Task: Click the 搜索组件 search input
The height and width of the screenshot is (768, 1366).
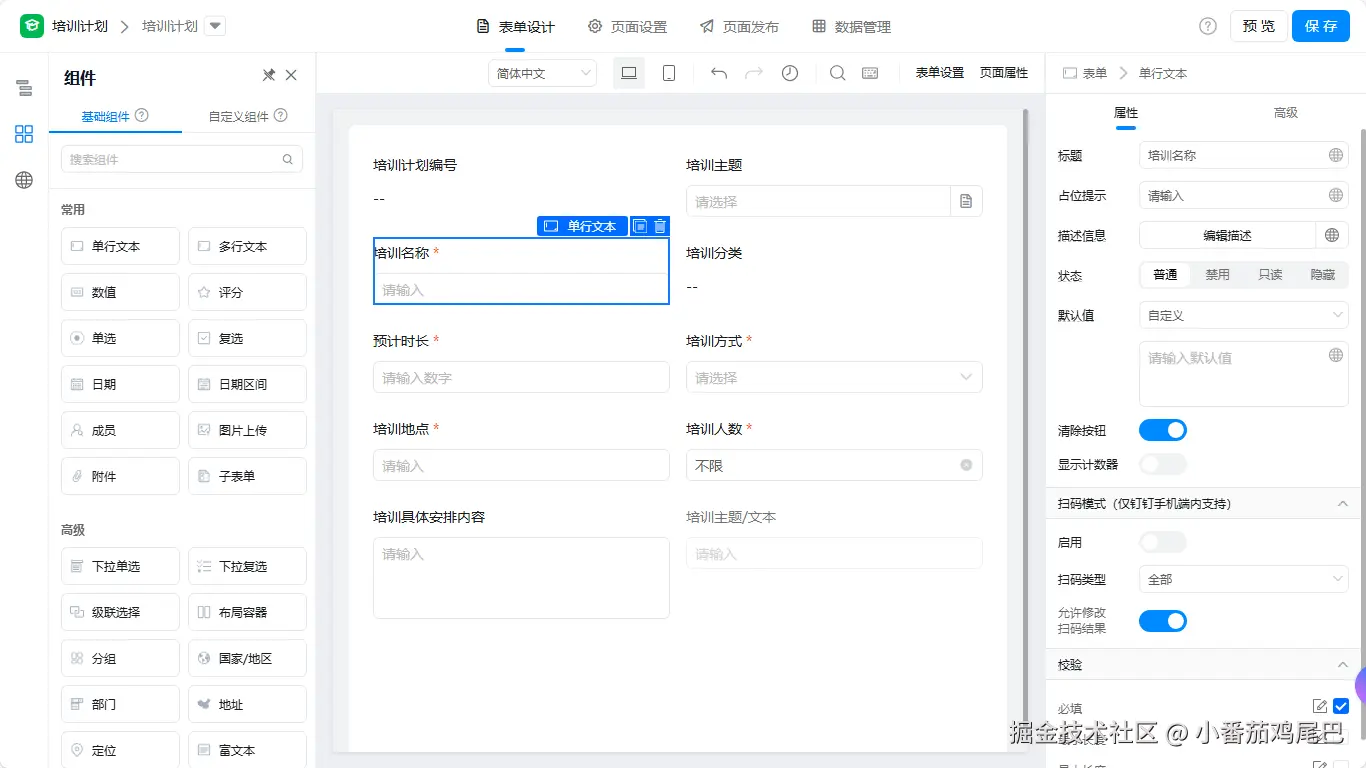Action: (182, 159)
